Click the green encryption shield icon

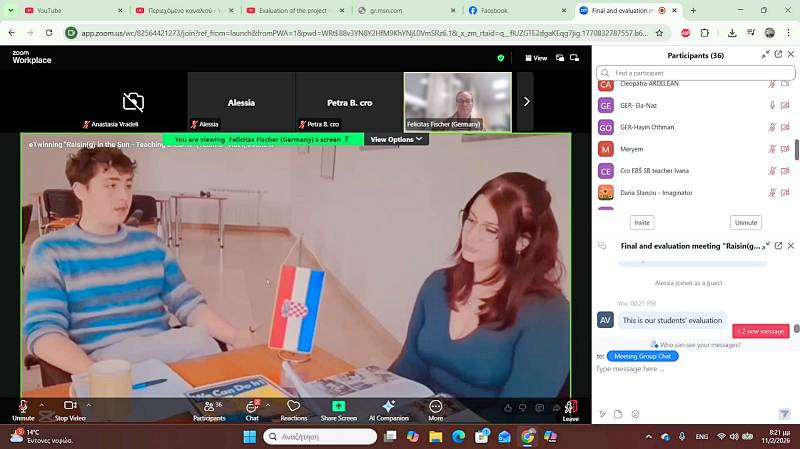tap(501, 58)
